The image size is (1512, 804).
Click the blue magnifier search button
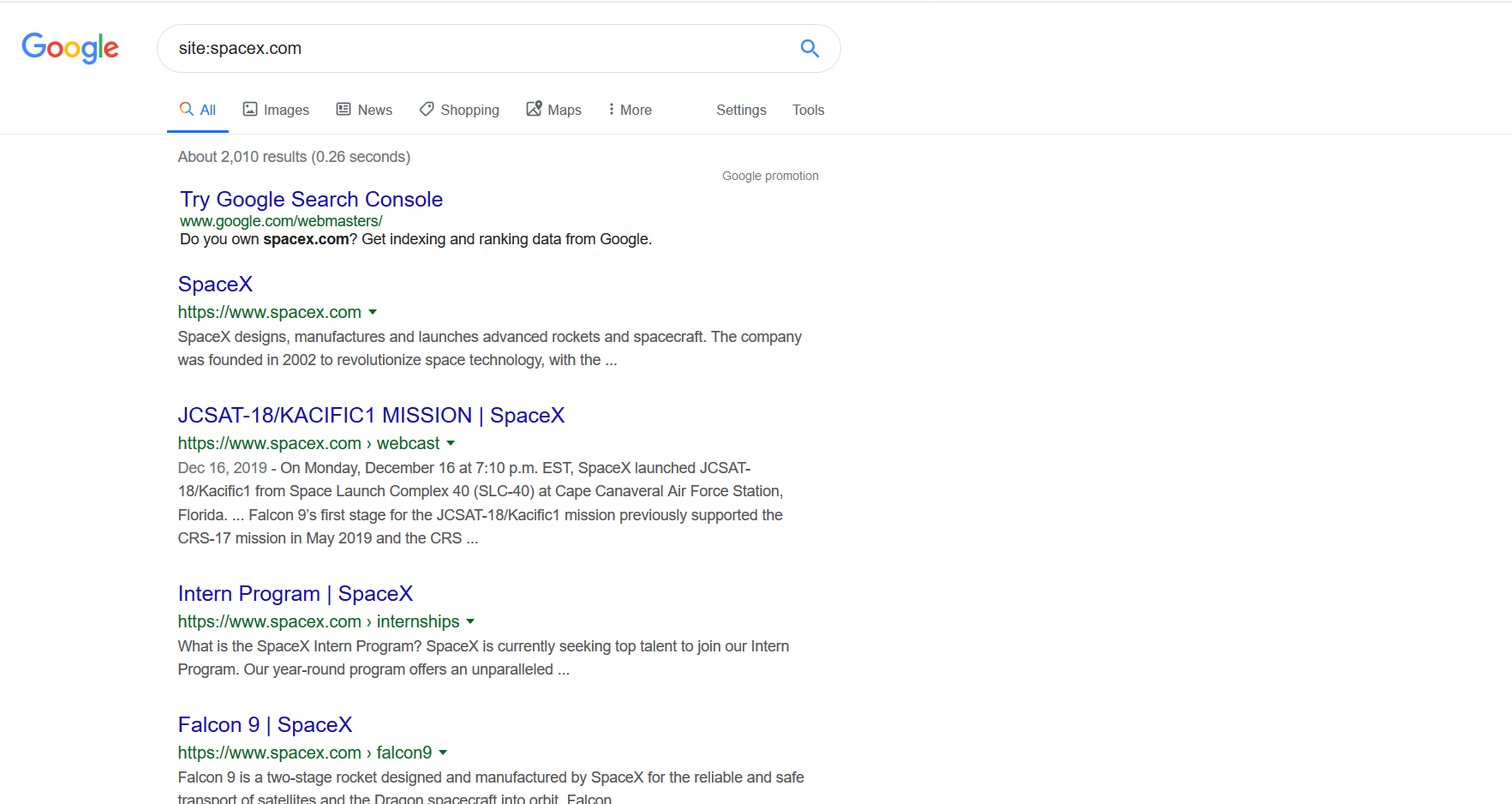810,48
